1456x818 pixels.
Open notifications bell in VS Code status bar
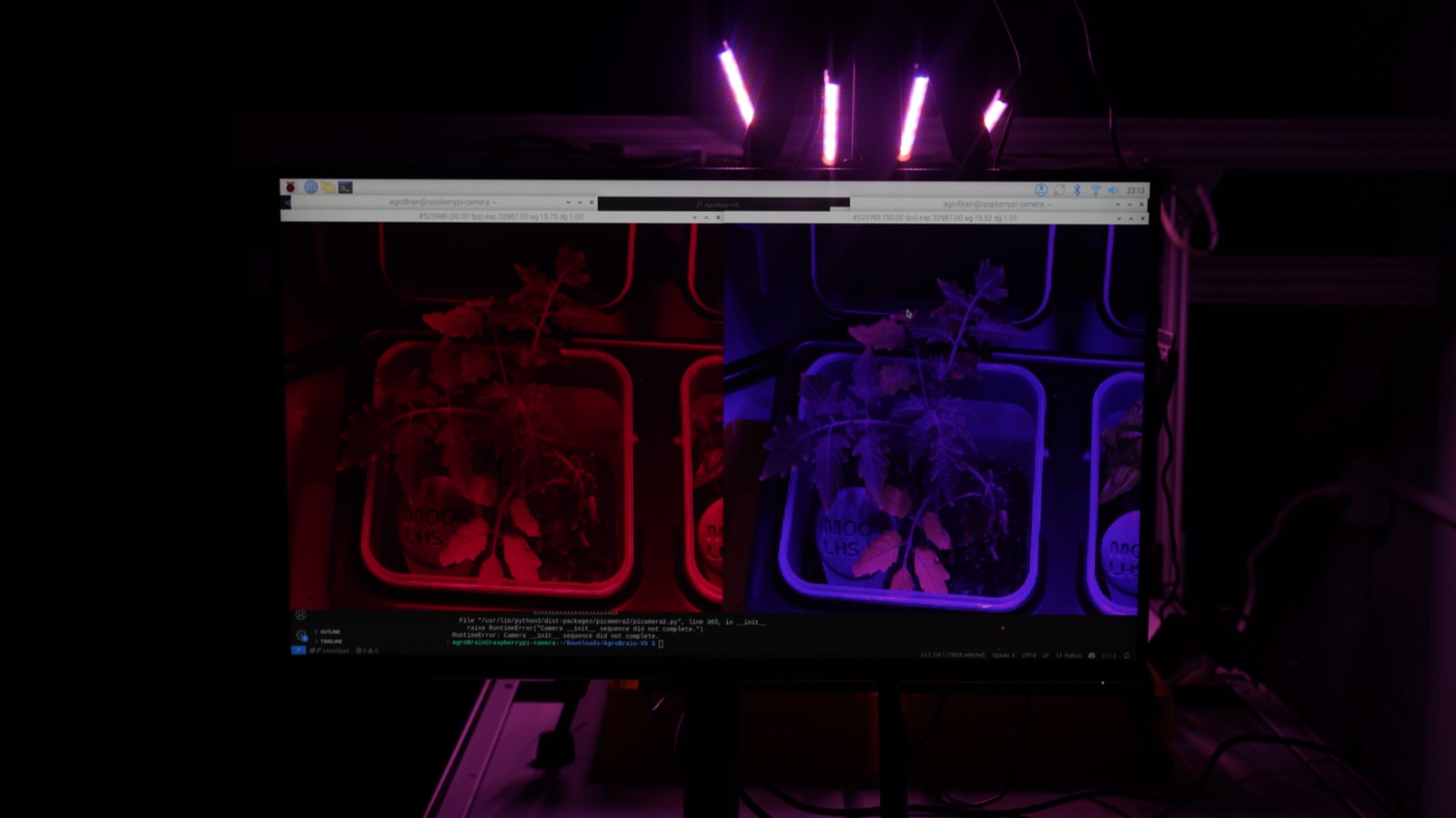(x=1127, y=655)
